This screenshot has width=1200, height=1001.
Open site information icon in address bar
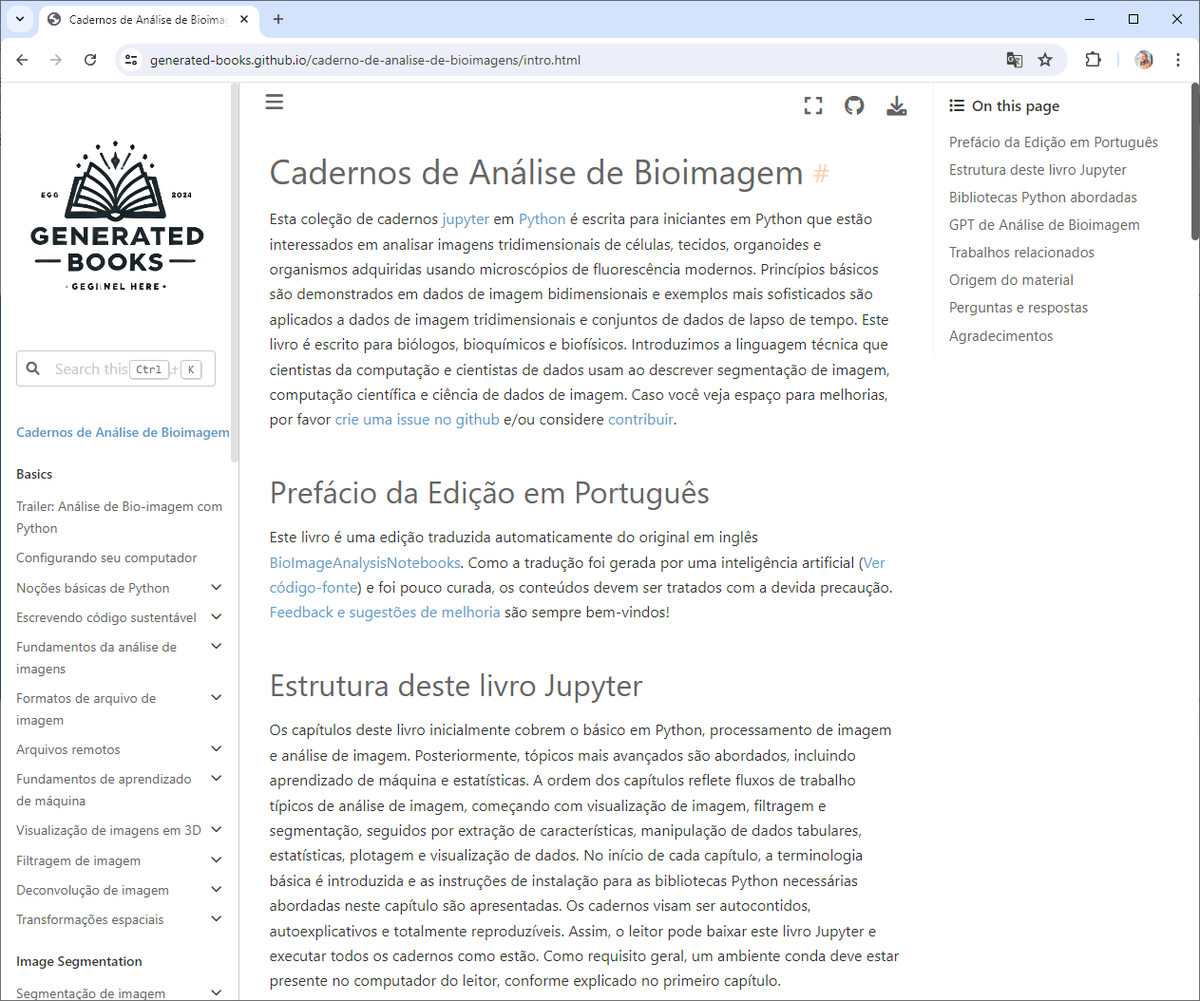tap(130, 60)
